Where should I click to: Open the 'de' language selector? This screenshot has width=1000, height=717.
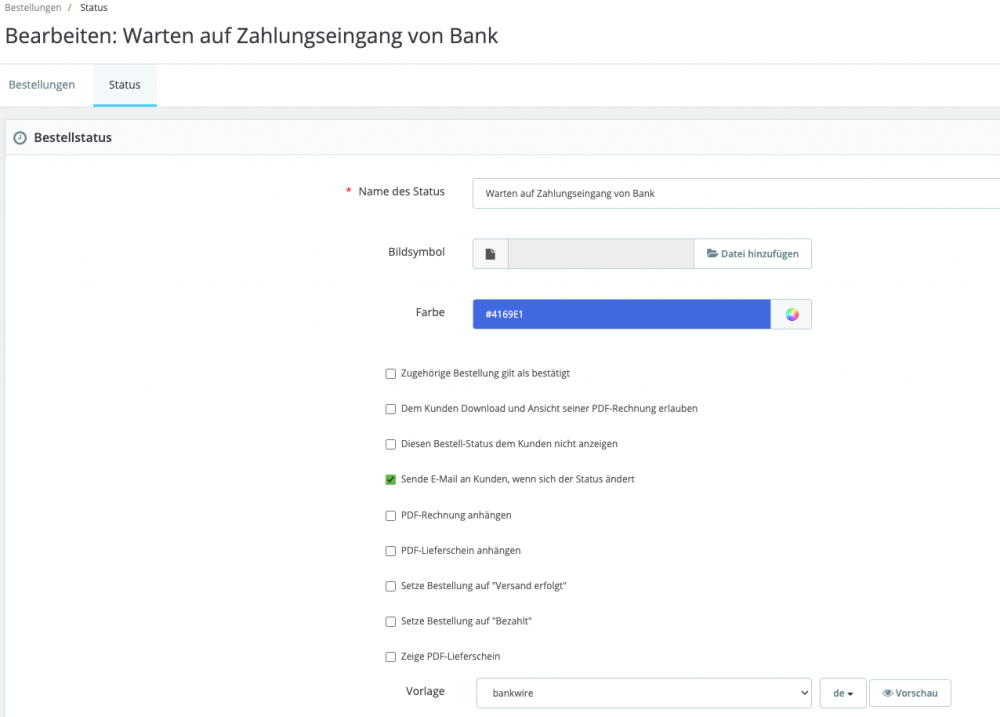[841, 692]
